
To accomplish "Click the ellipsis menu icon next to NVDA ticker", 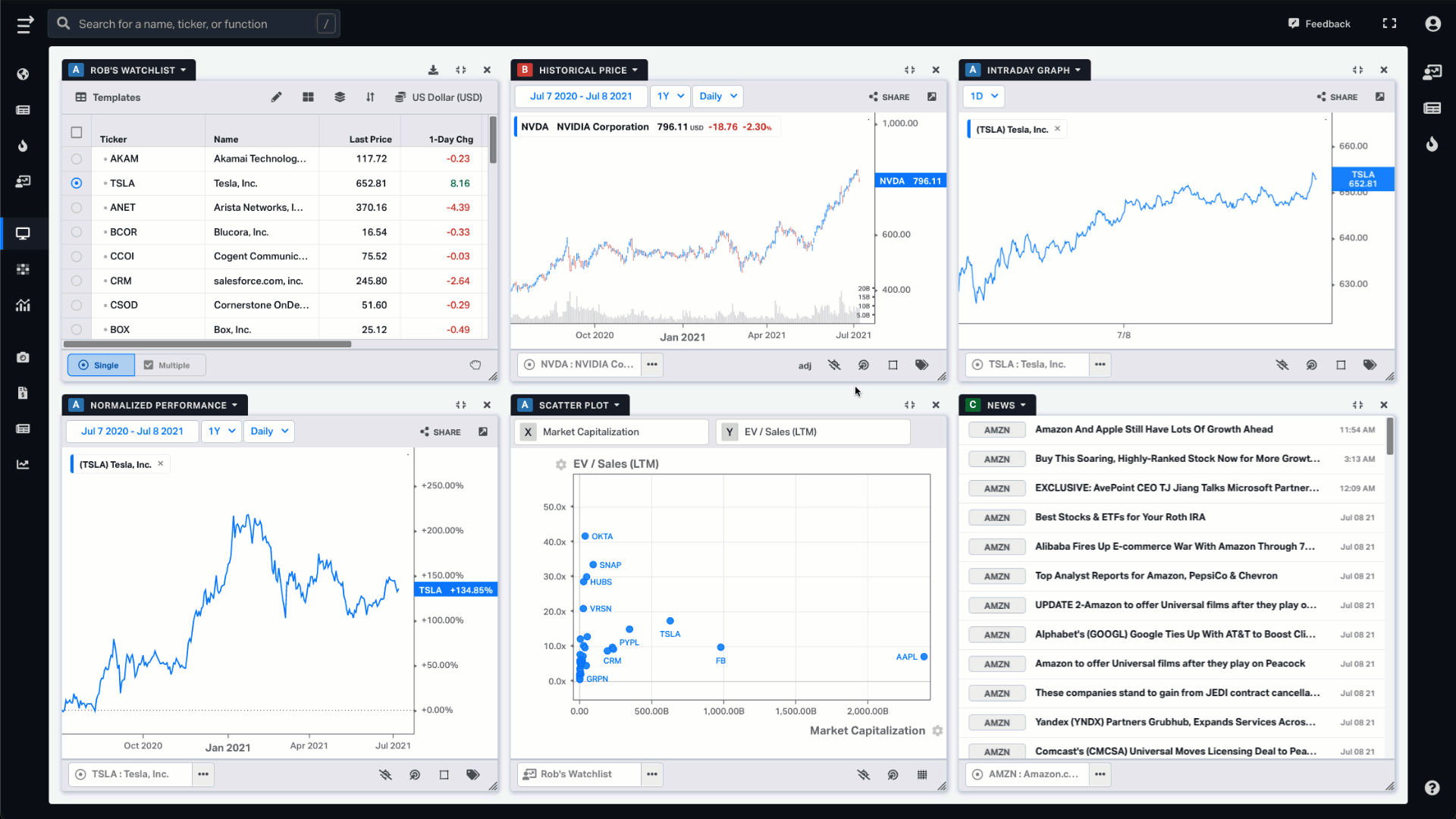I will [652, 364].
